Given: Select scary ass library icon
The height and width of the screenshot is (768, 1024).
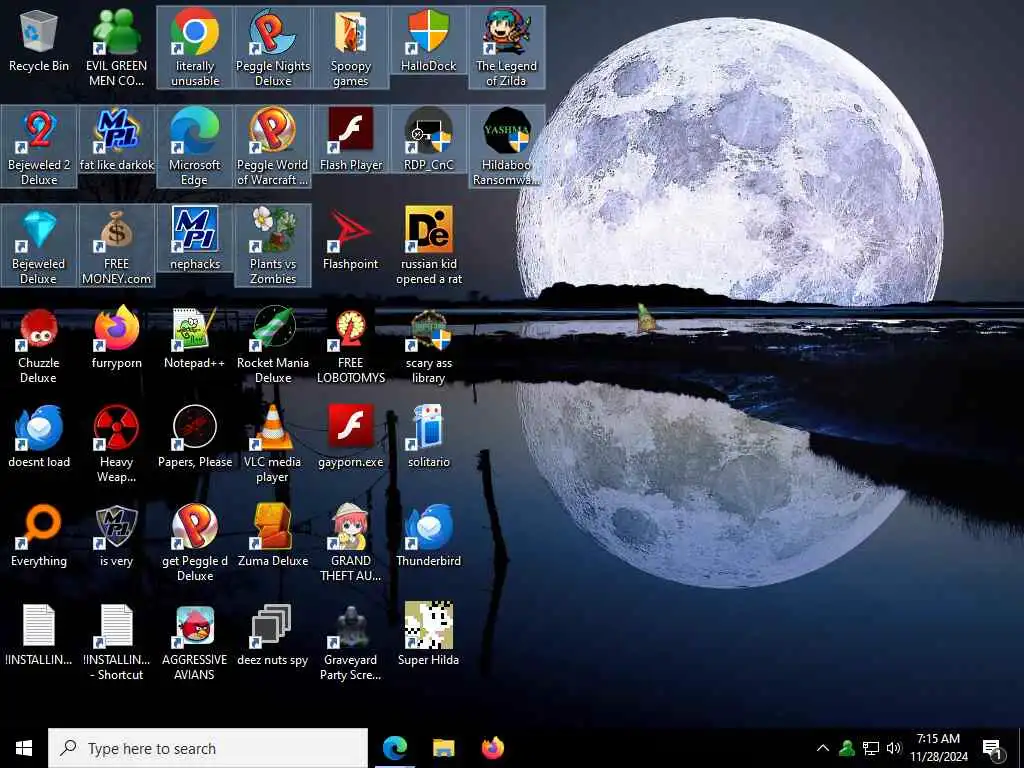Looking at the screenshot, I should click(428, 345).
